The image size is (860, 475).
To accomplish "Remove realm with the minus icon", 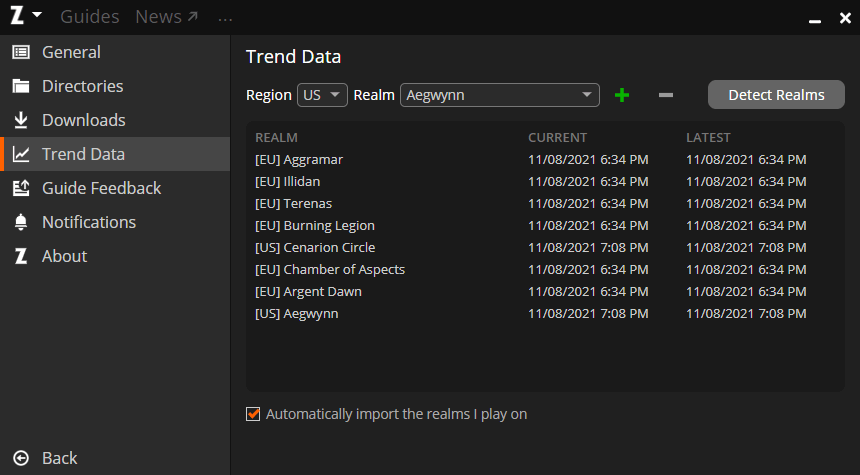I will click(666, 95).
